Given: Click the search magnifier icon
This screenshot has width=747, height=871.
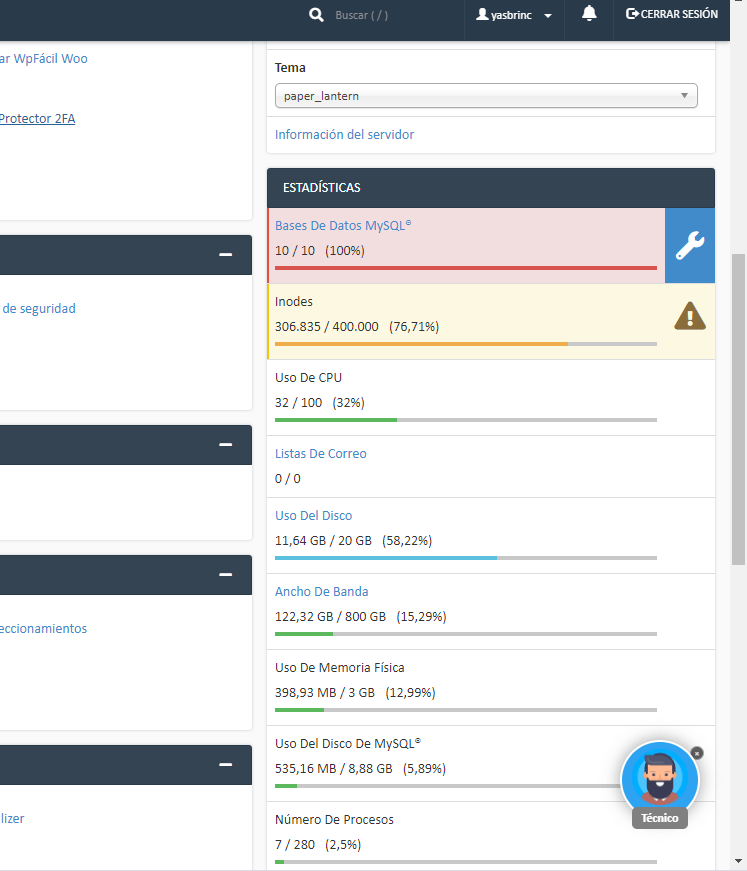Looking at the screenshot, I should 316,14.
